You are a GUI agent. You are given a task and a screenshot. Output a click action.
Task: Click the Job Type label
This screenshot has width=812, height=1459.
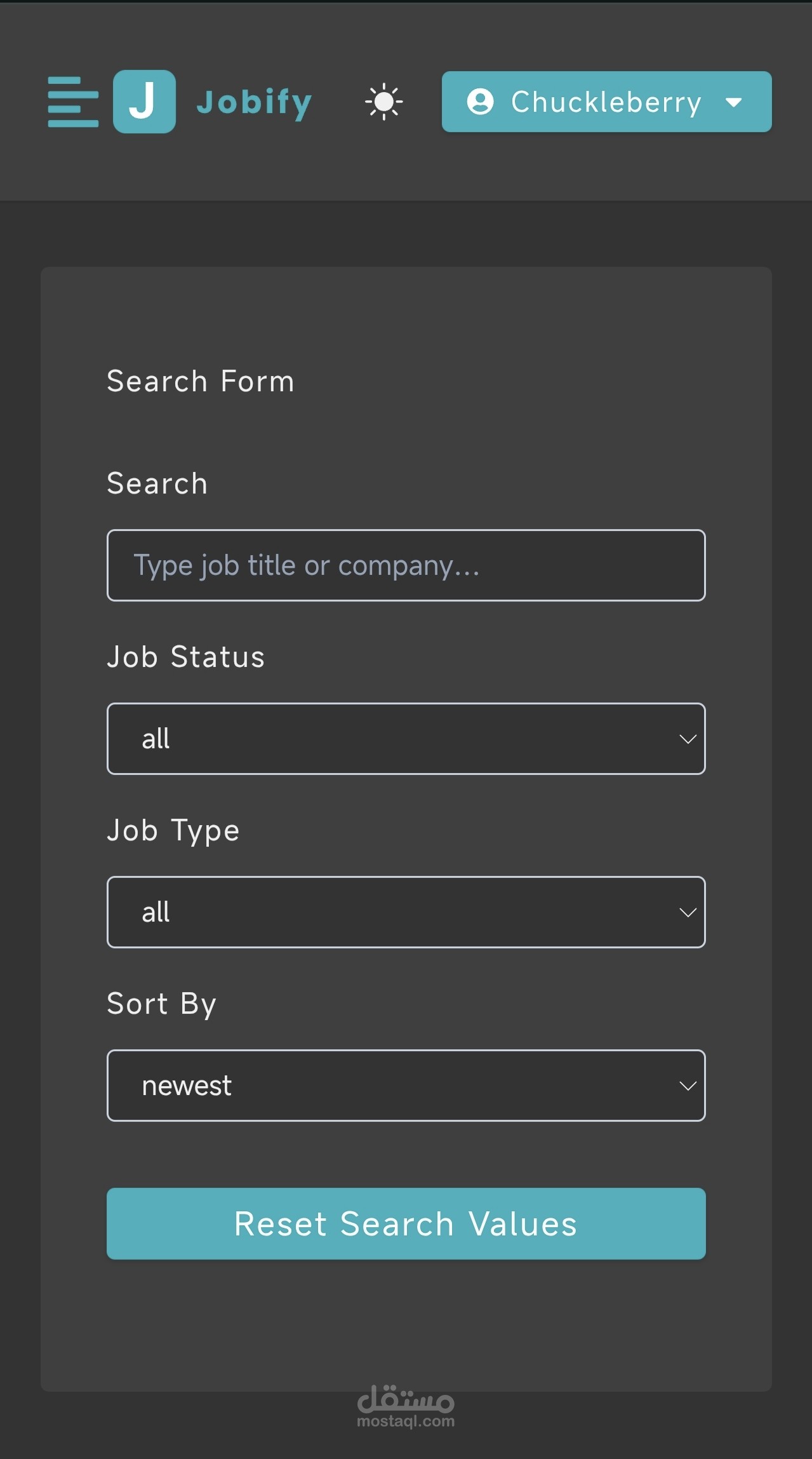click(x=173, y=831)
